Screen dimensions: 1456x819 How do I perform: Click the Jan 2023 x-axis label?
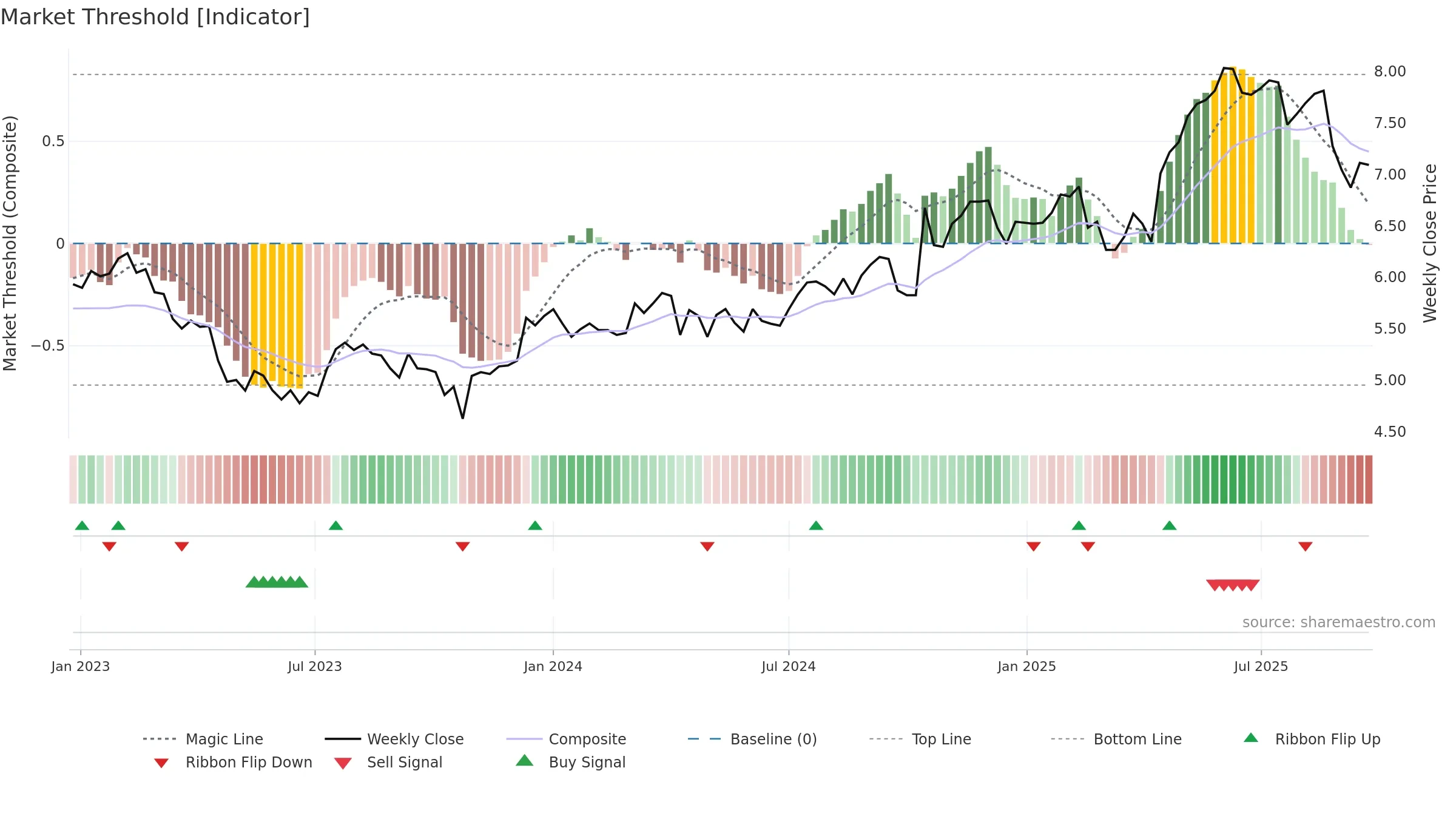click(x=81, y=667)
